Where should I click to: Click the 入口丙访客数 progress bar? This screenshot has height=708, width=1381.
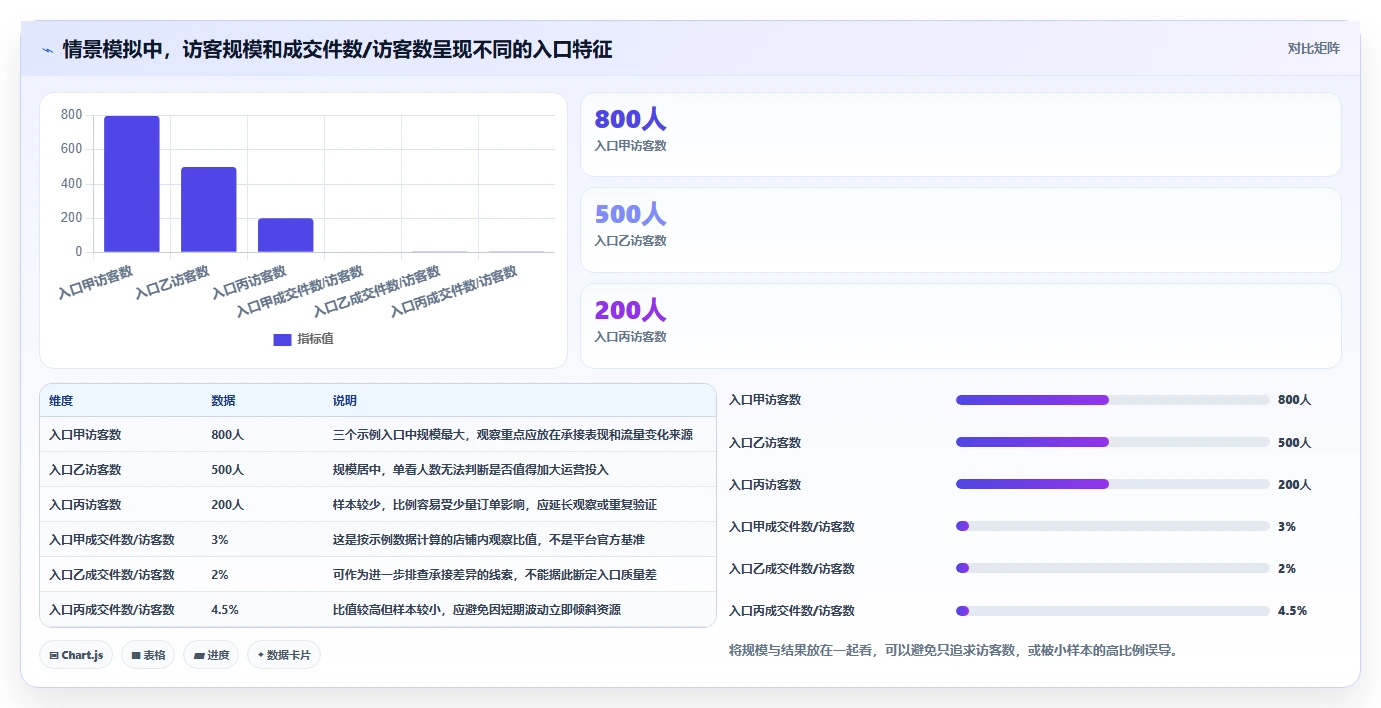[x=1113, y=484]
